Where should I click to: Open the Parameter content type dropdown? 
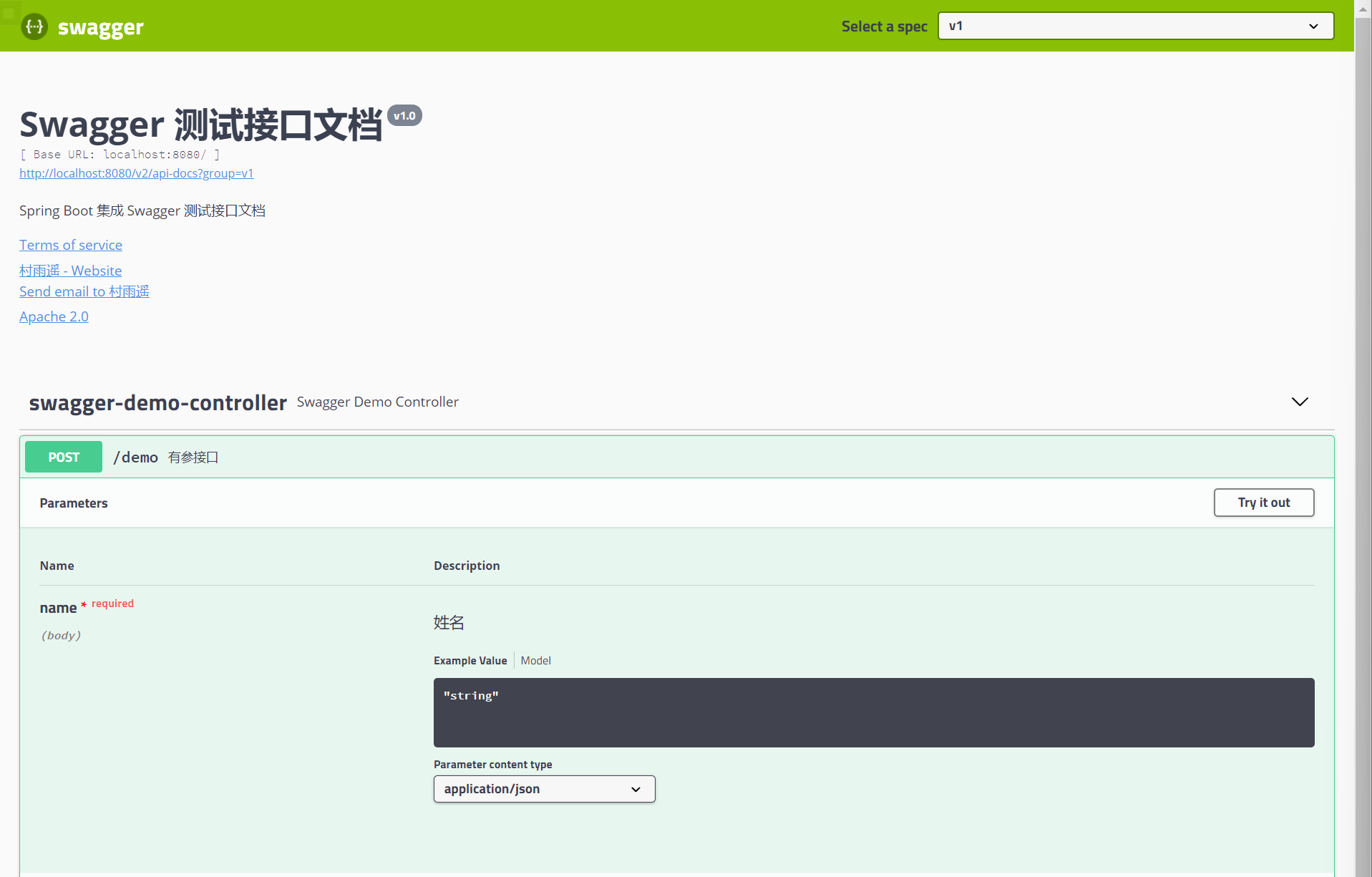(x=543, y=789)
